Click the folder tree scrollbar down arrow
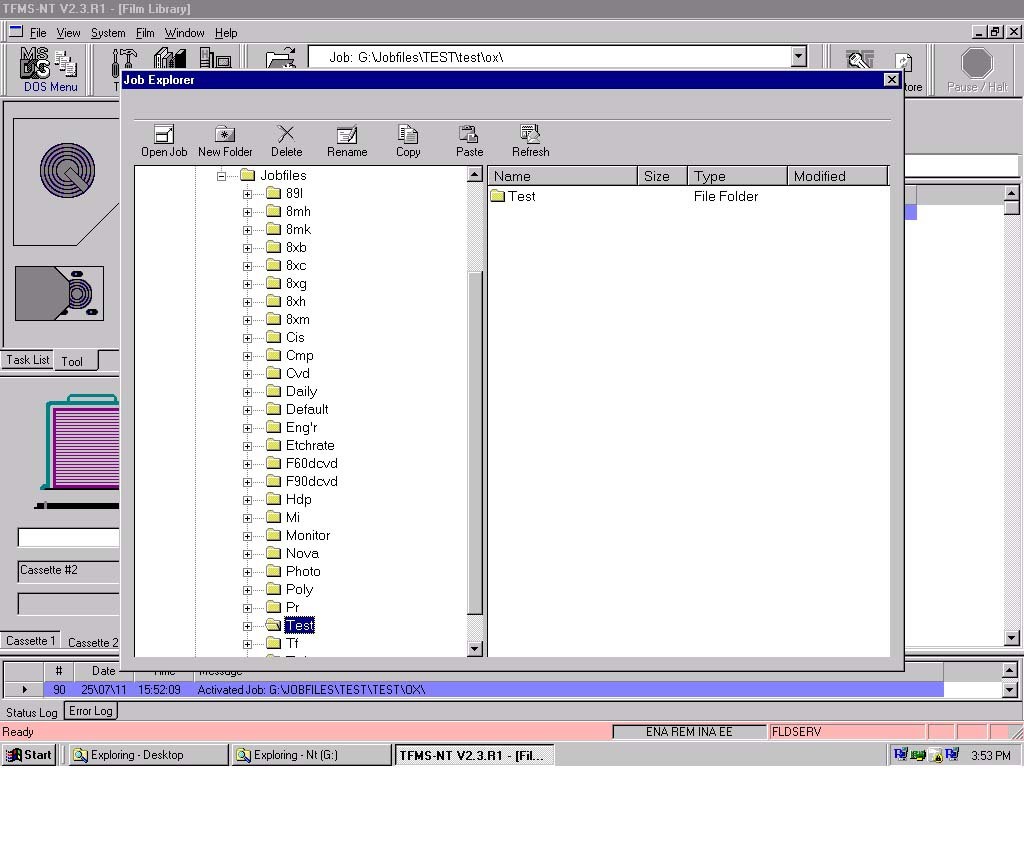The image size is (1024, 853). [x=475, y=649]
